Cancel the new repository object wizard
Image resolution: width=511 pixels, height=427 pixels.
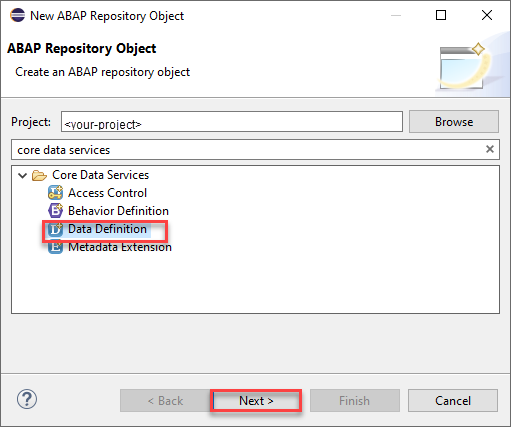[x=453, y=400]
